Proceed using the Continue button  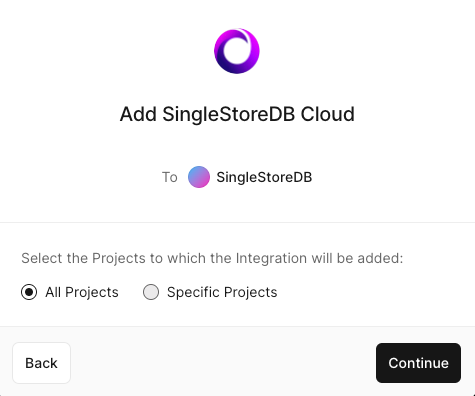(x=418, y=363)
